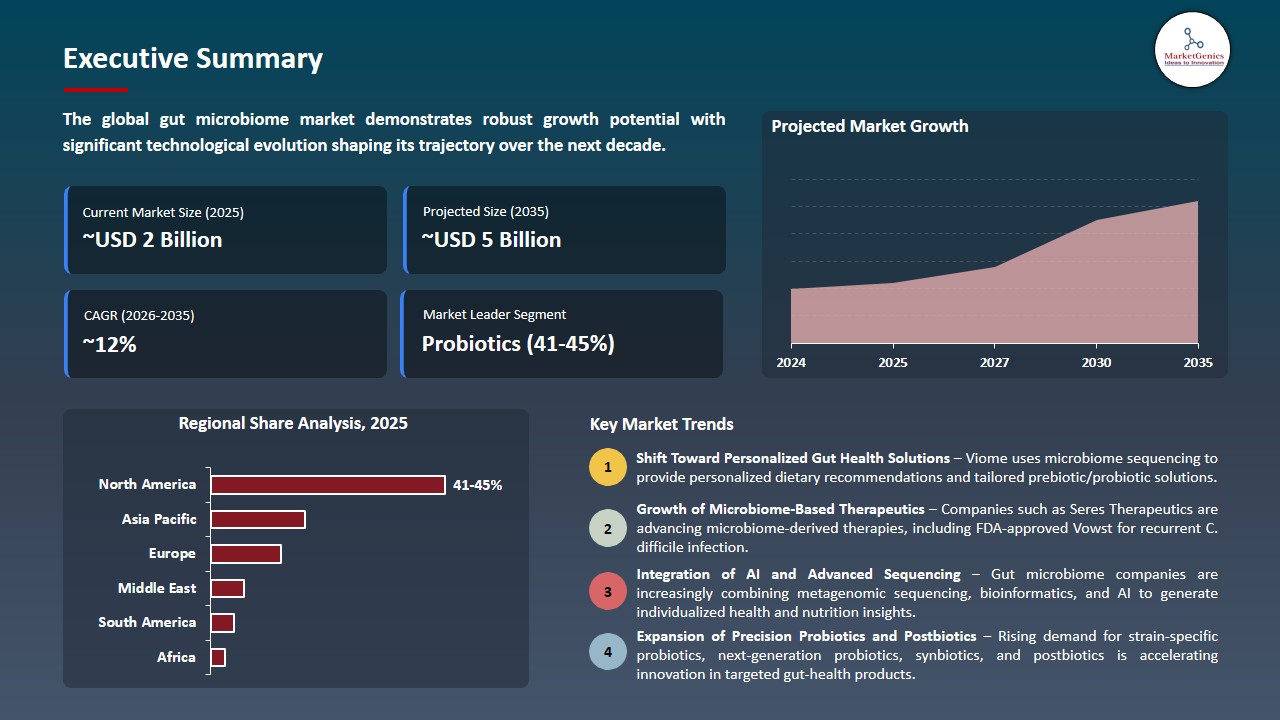This screenshot has width=1280, height=720.
Task: Click the Asia Pacific bar
Action: click(x=258, y=519)
